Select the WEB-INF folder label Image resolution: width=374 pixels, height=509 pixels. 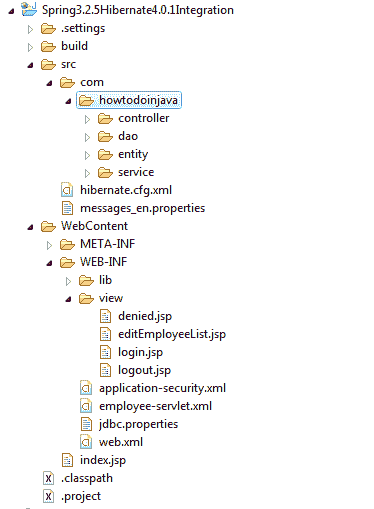[x=104, y=262]
